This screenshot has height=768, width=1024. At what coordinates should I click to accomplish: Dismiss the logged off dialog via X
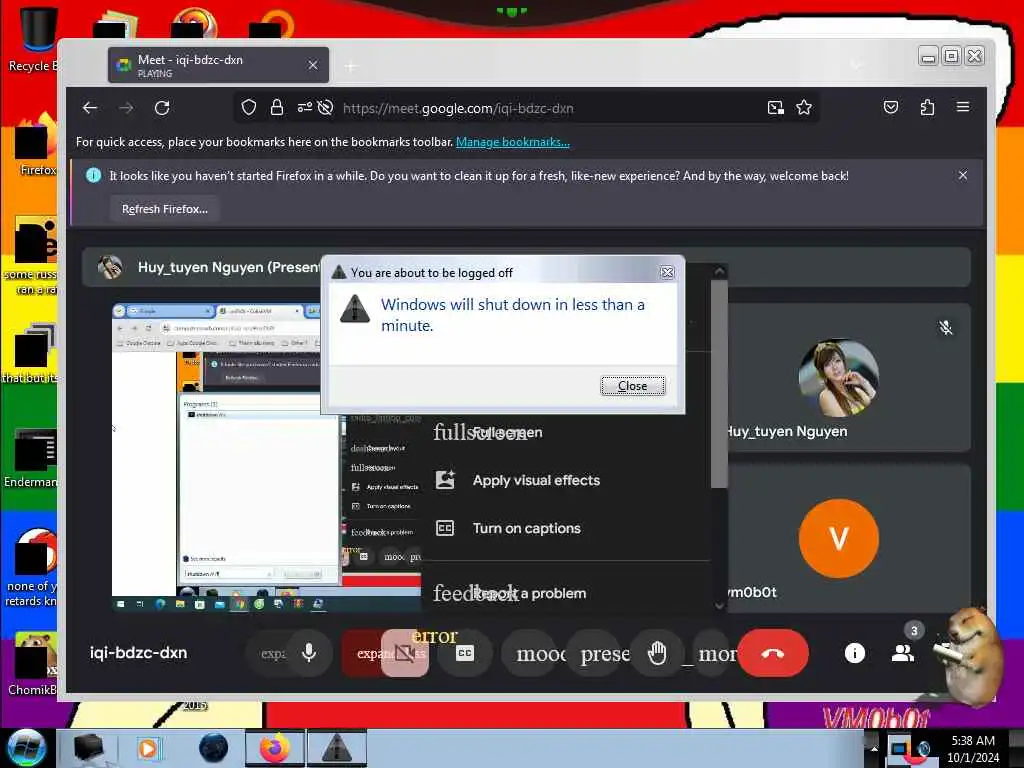(666, 272)
